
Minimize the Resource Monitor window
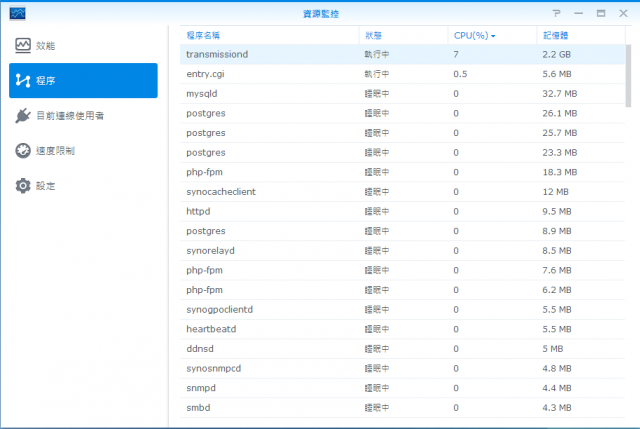(579, 13)
